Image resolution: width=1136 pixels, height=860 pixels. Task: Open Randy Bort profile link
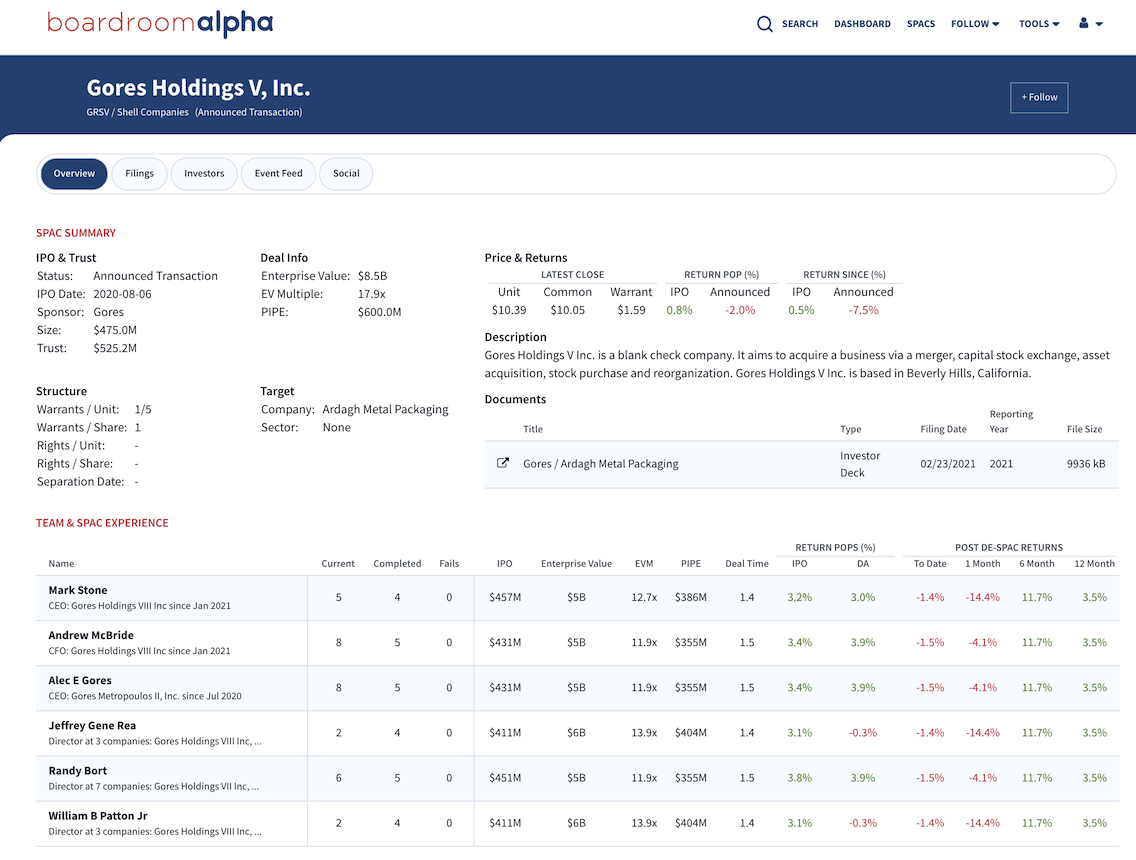point(78,771)
